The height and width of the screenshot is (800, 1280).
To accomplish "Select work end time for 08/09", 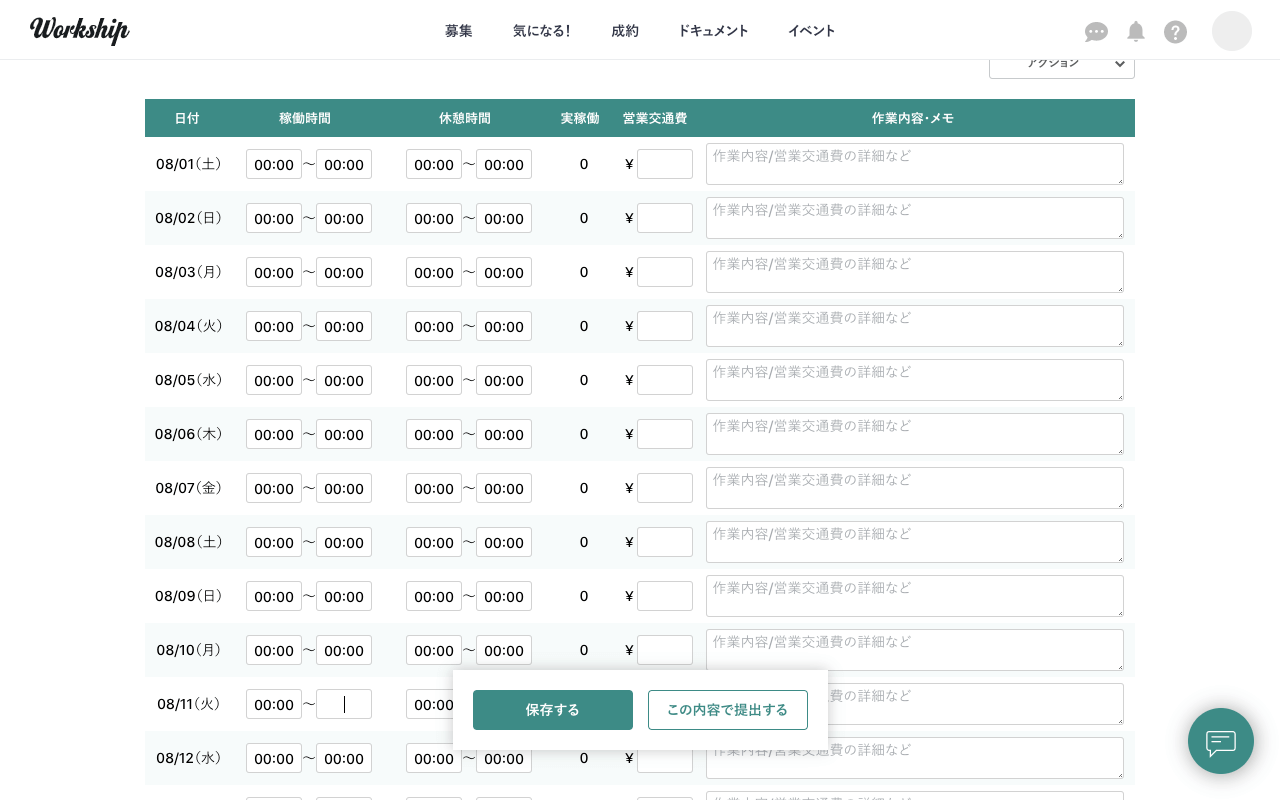I will [344, 596].
